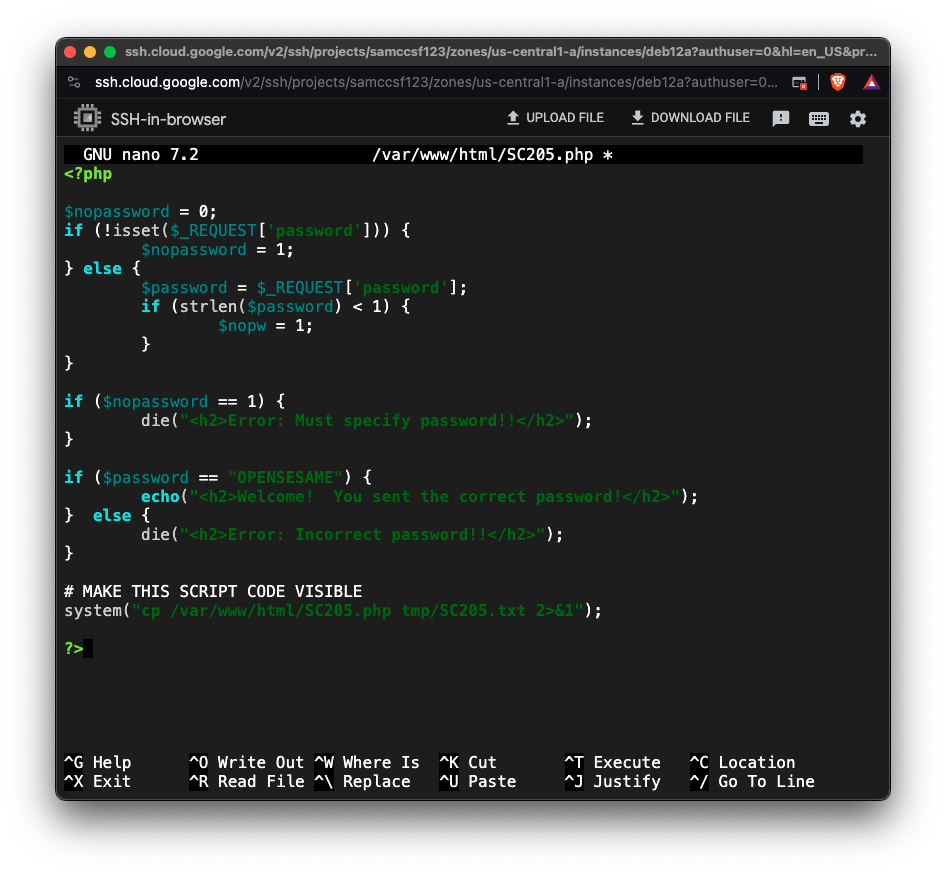
Task: Click the strlen($password) condition line
Action: click(276, 306)
